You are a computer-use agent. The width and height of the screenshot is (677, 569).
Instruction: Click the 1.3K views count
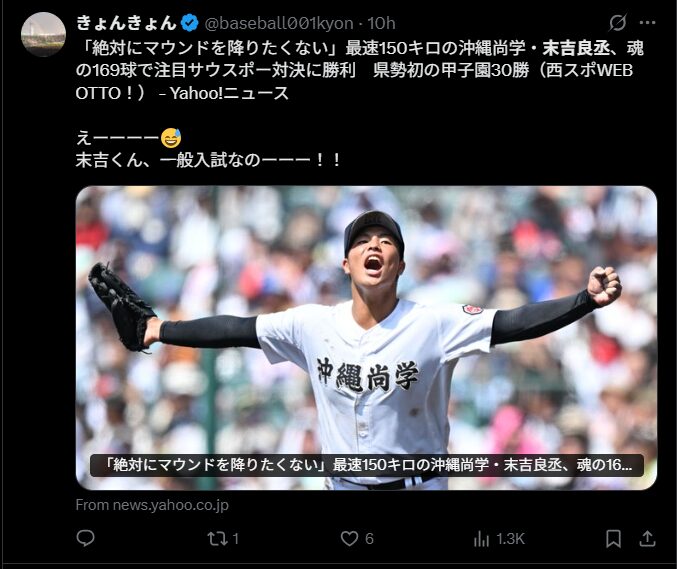(x=510, y=539)
